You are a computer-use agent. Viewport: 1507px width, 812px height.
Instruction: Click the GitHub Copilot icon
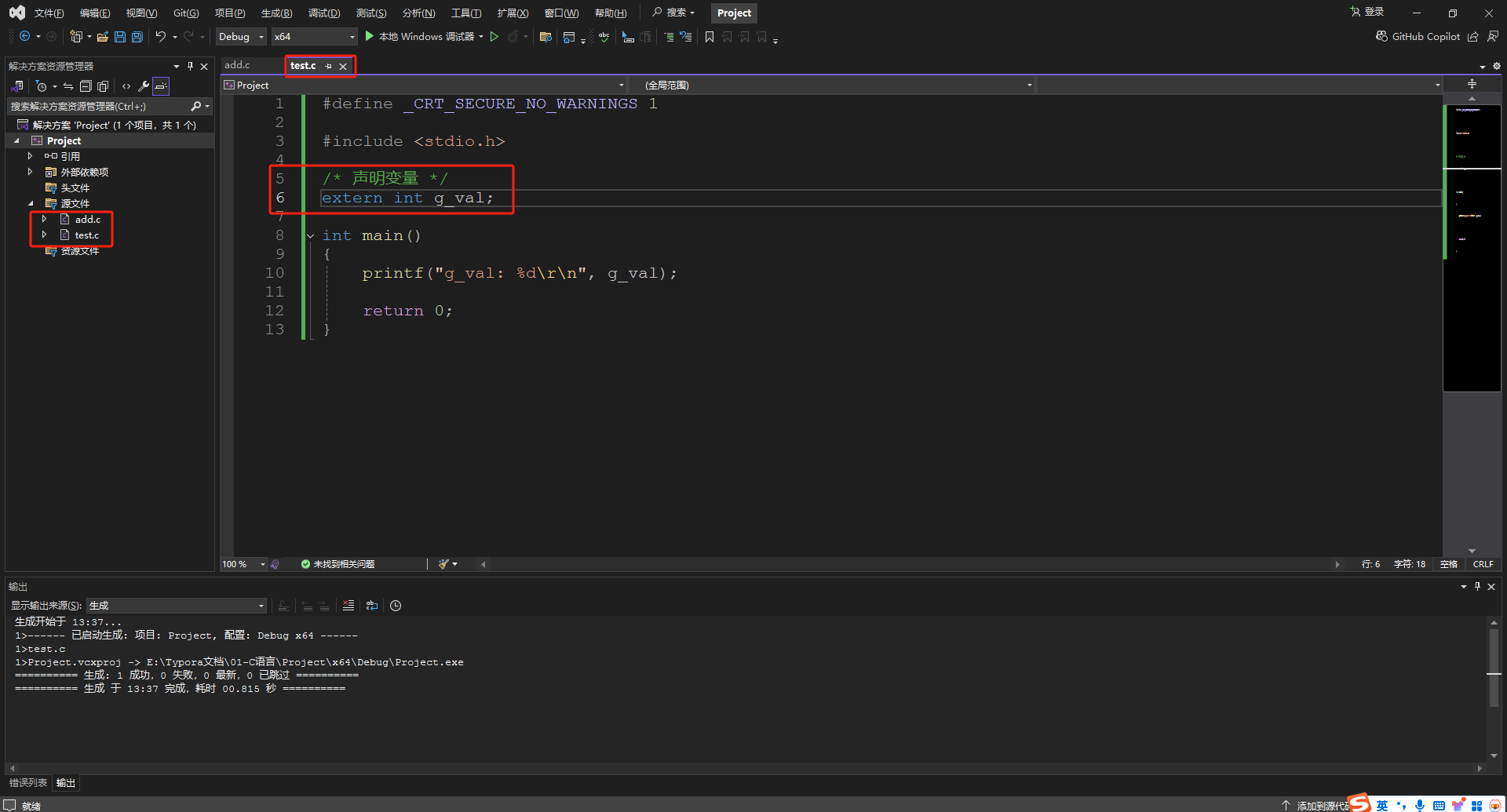(1381, 36)
